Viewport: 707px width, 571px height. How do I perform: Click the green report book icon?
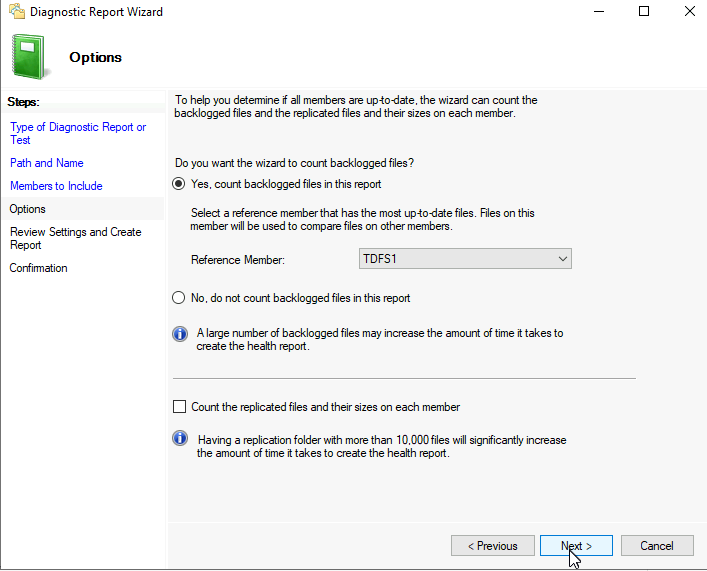(x=29, y=57)
